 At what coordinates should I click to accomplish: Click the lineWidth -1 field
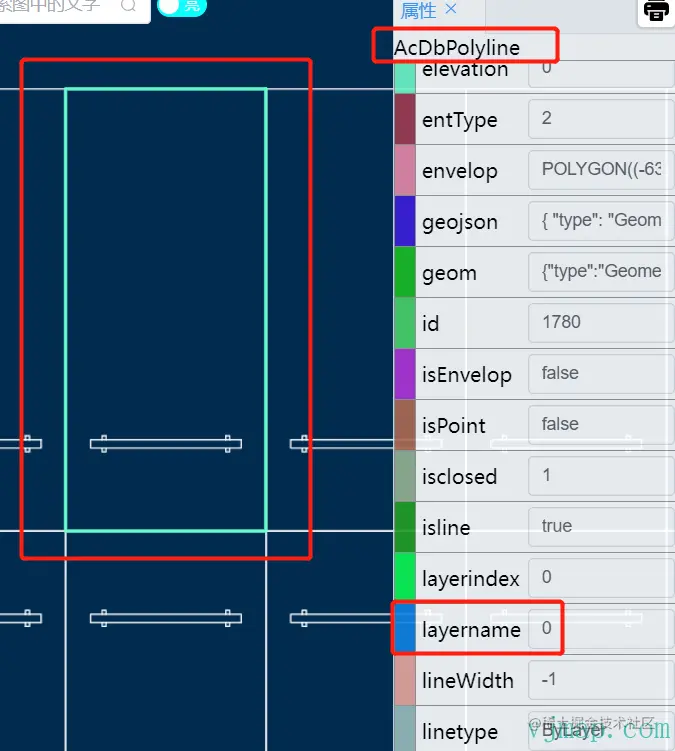(601, 680)
